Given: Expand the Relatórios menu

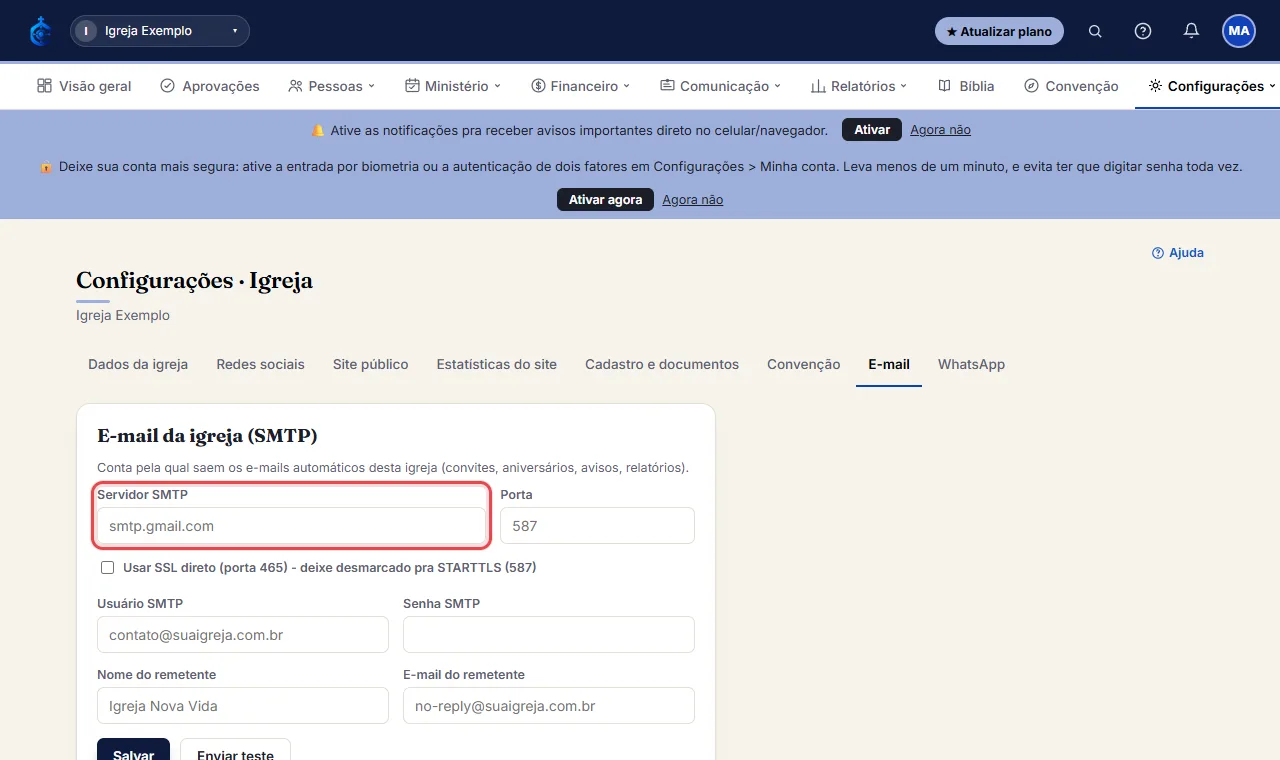Looking at the screenshot, I should click(858, 86).
